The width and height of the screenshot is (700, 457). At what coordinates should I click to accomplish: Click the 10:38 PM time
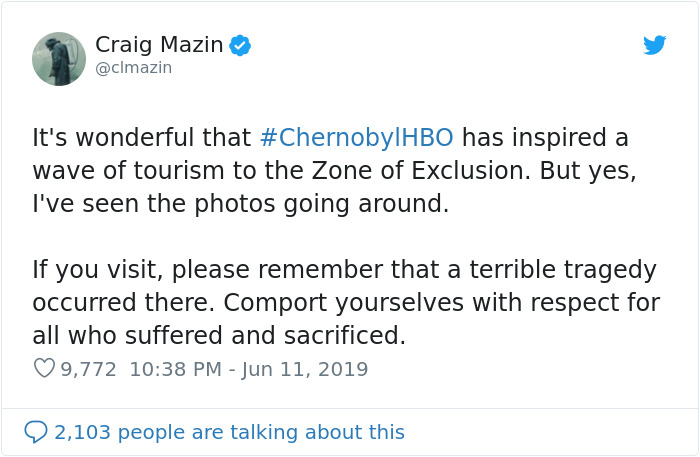coord(175,369)
